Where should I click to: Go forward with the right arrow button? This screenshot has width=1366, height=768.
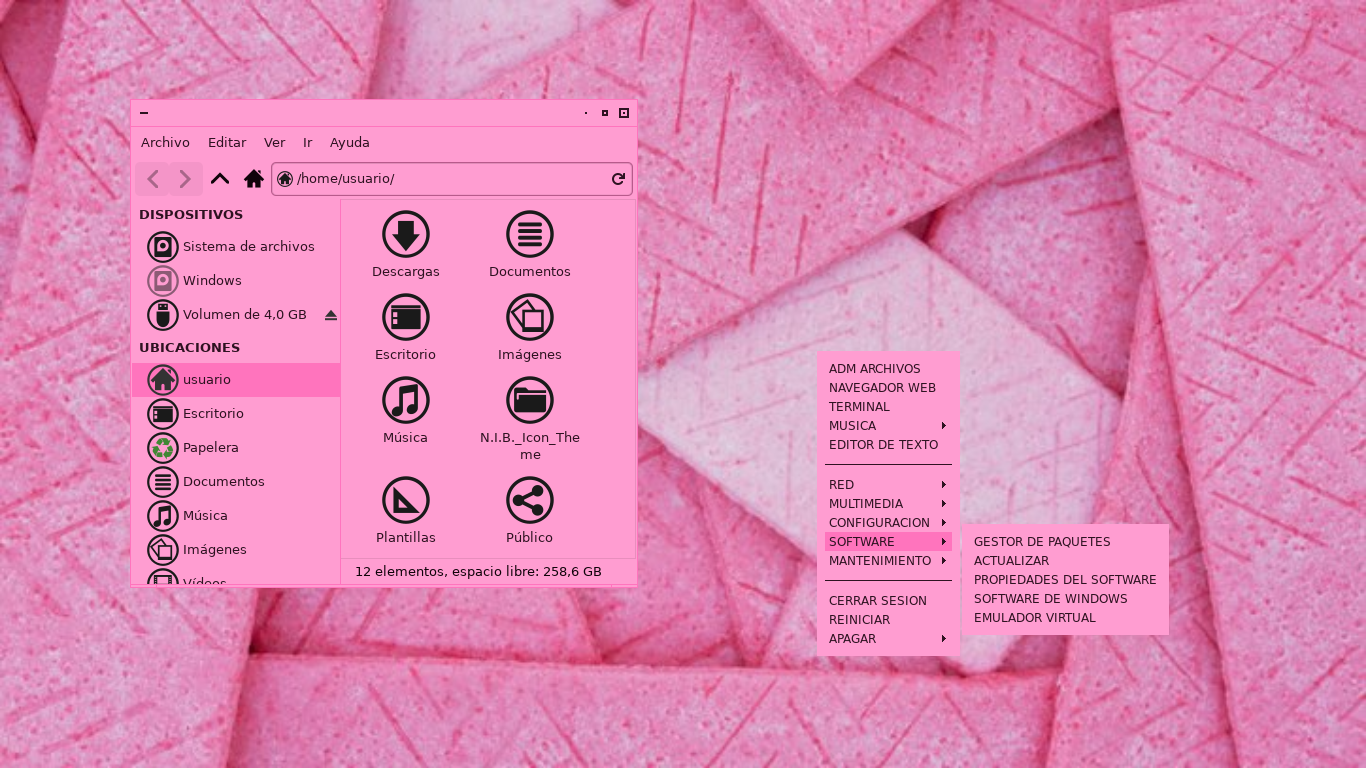185,179
